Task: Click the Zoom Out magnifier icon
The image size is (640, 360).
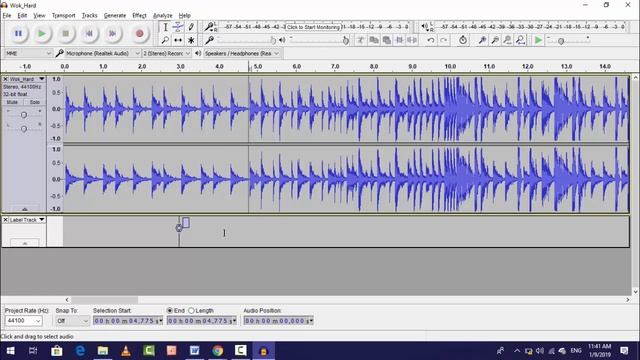Action: 495,40
